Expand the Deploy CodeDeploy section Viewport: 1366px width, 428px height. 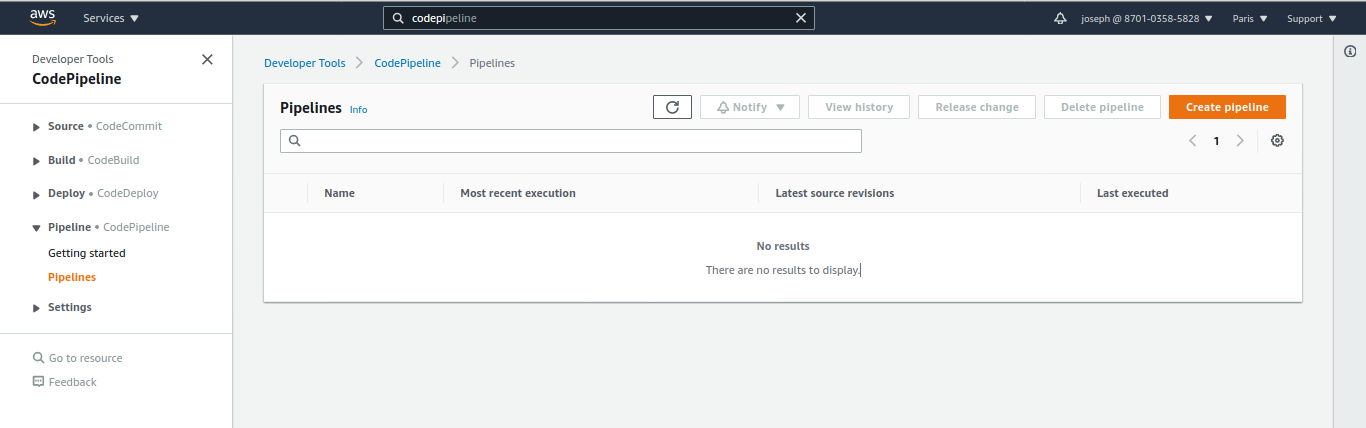(38, 194)
